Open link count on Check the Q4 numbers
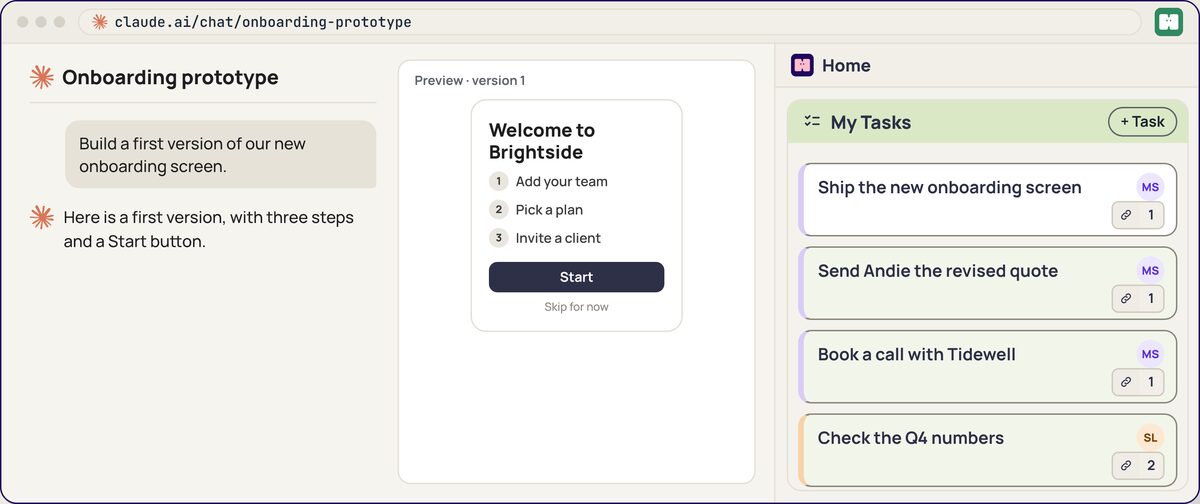This screenshot has width=1200, height=504. (1138, 465)
